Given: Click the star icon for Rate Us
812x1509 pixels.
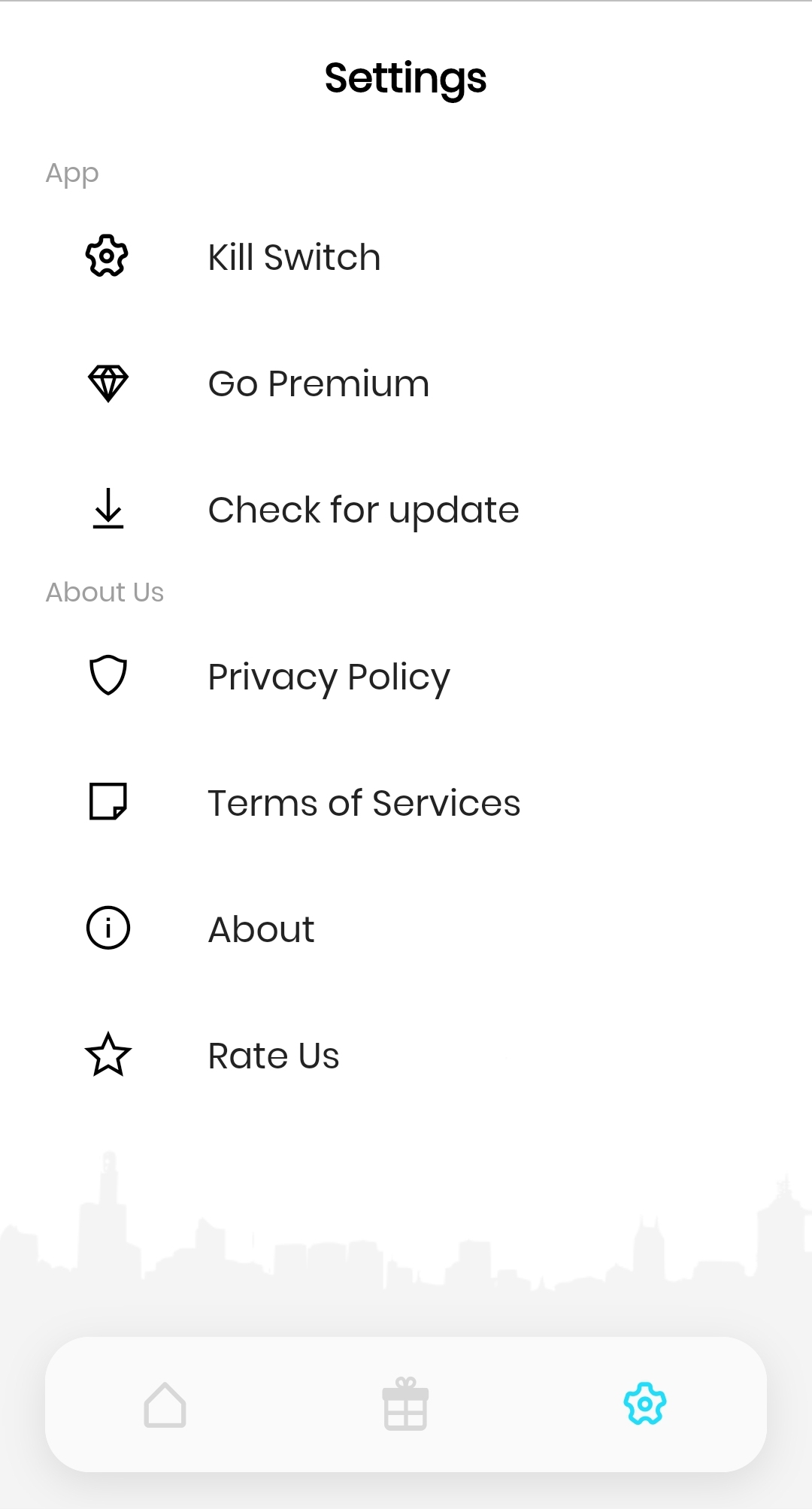Looking at the screenshot, I should [108, 1054].
